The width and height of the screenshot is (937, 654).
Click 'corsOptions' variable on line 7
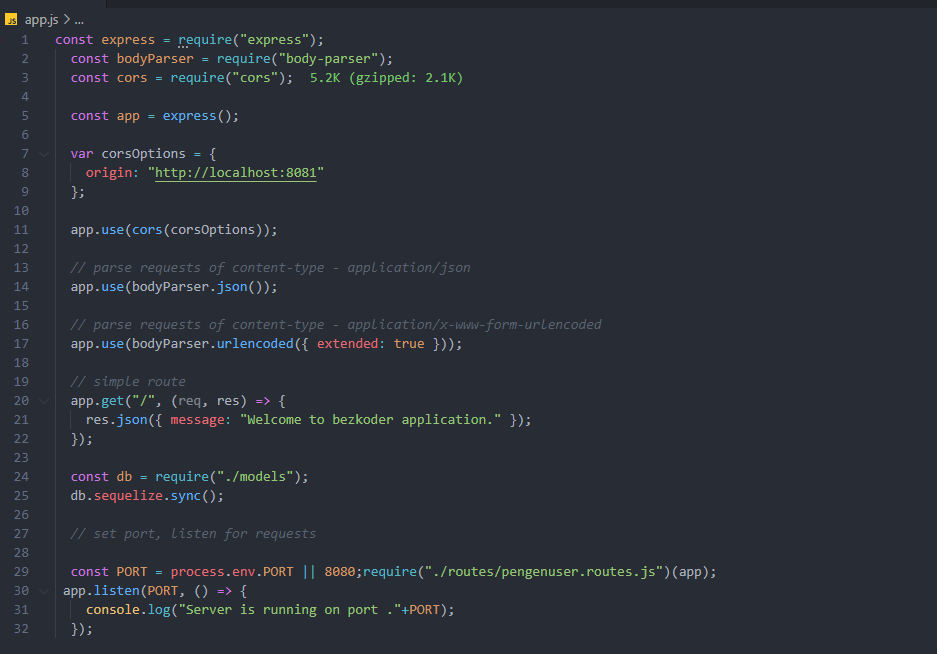143,154
